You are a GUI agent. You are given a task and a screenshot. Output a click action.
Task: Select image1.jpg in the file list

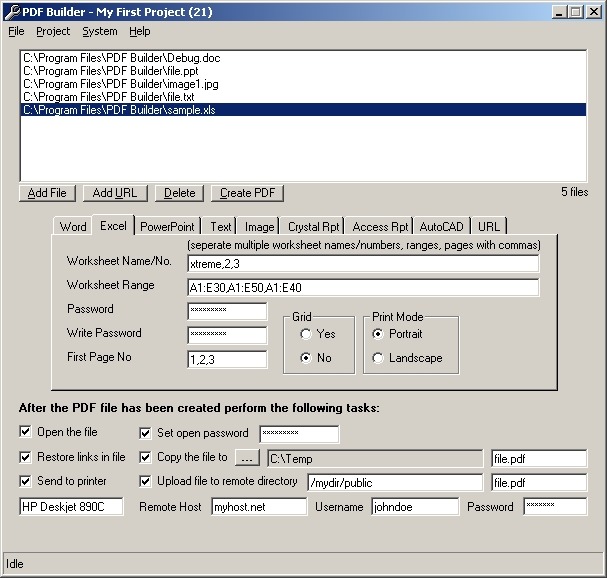pos(303,84)
